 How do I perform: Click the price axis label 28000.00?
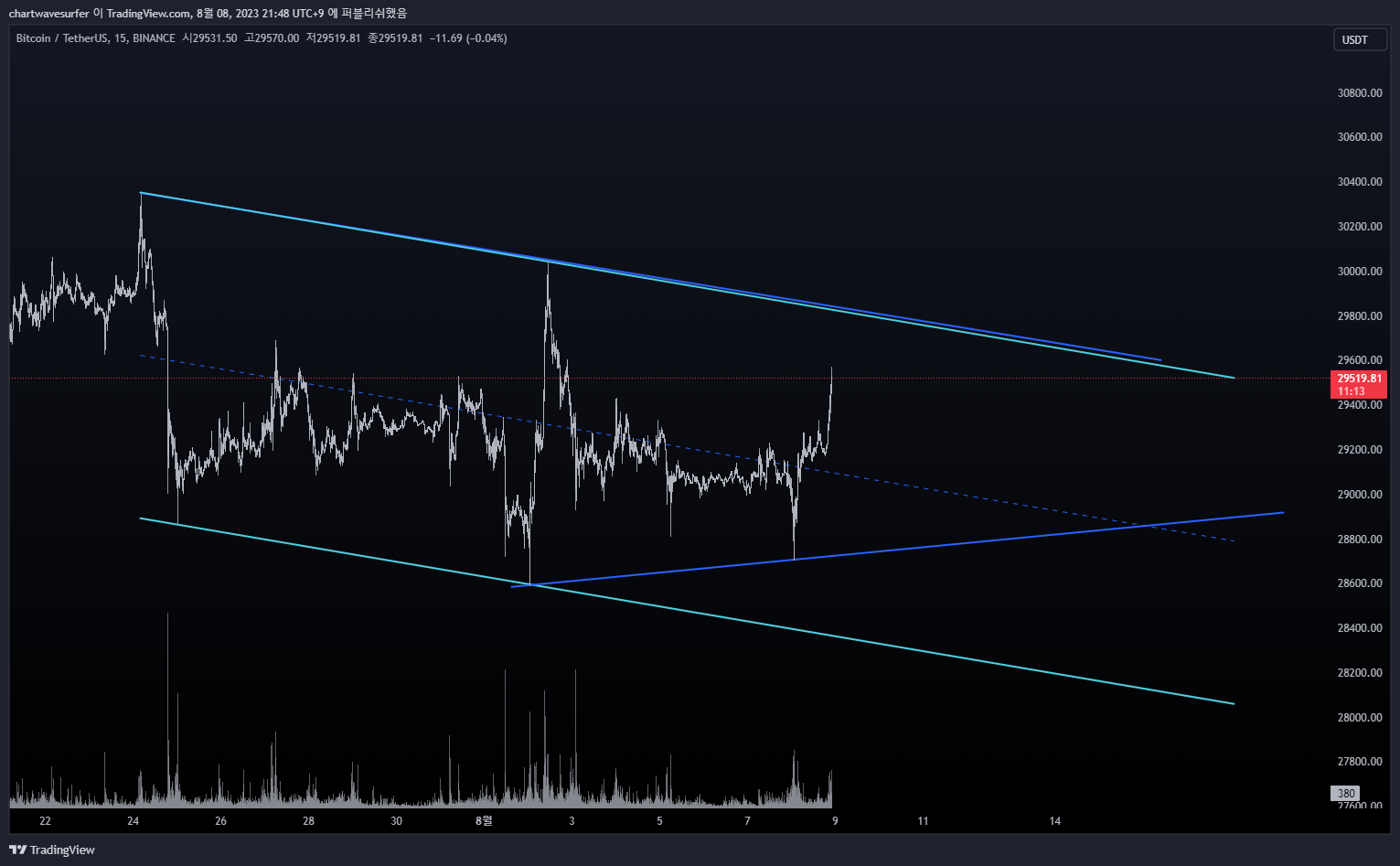tap(1360, 718)
